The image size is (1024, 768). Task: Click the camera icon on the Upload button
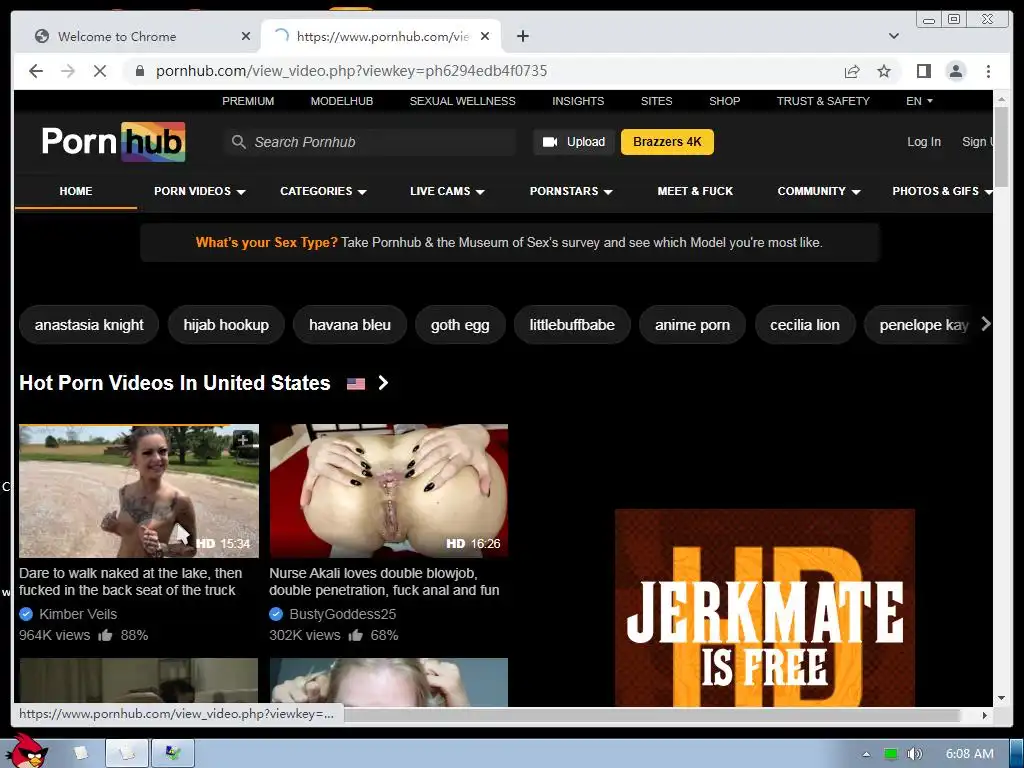(x=550, y=142)
